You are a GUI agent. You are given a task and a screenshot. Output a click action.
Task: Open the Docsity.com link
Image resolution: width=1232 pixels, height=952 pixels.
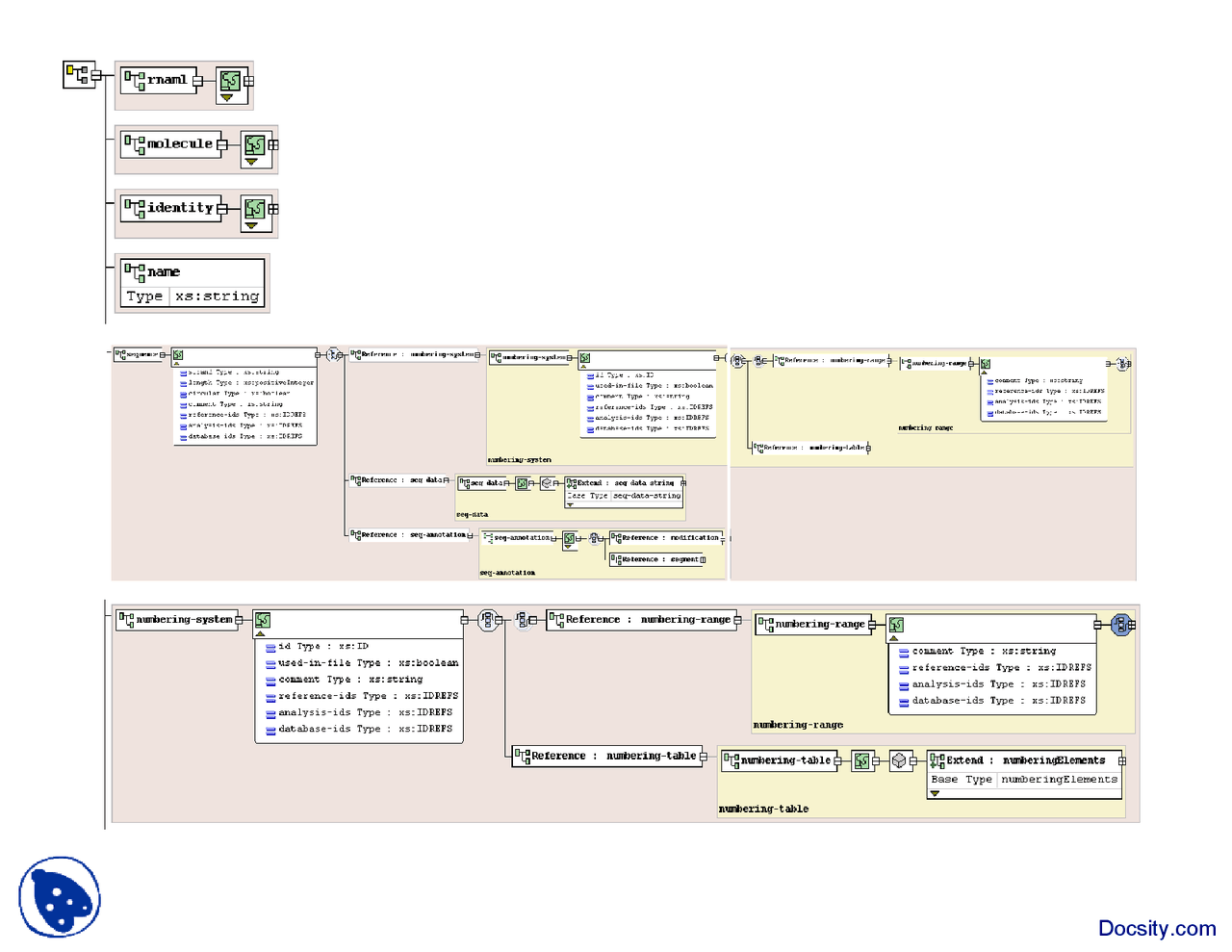point(1156,928)
